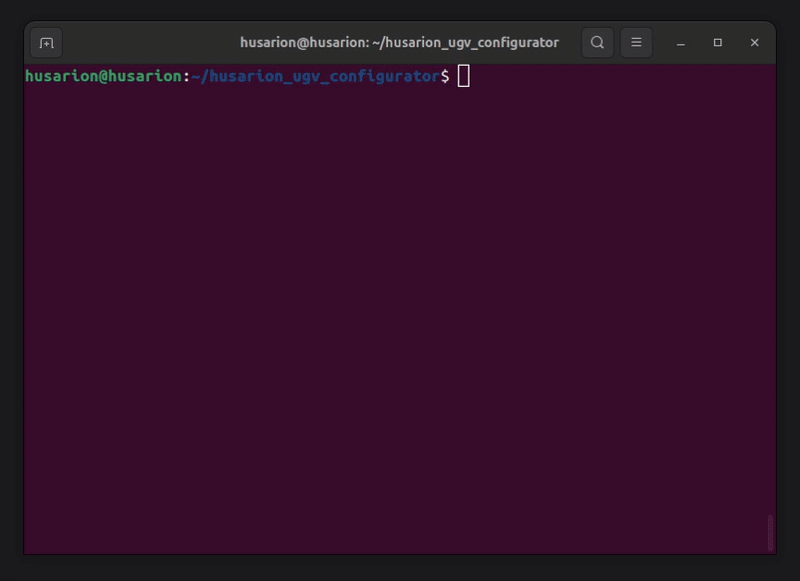Click the husarion@husarion prompt text

coord(104,76)
